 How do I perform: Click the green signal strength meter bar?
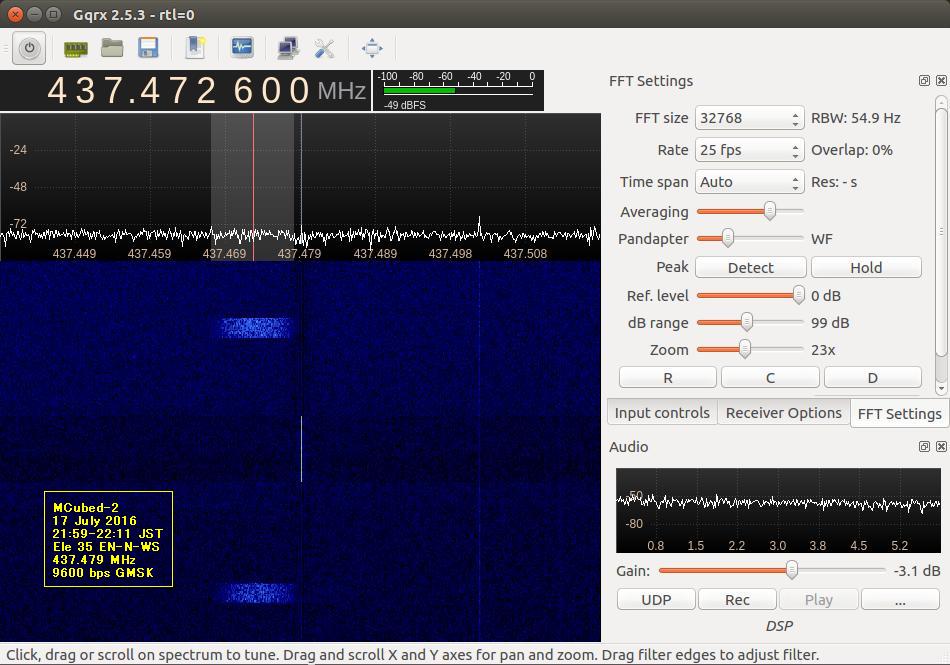[x=419, y=91]
